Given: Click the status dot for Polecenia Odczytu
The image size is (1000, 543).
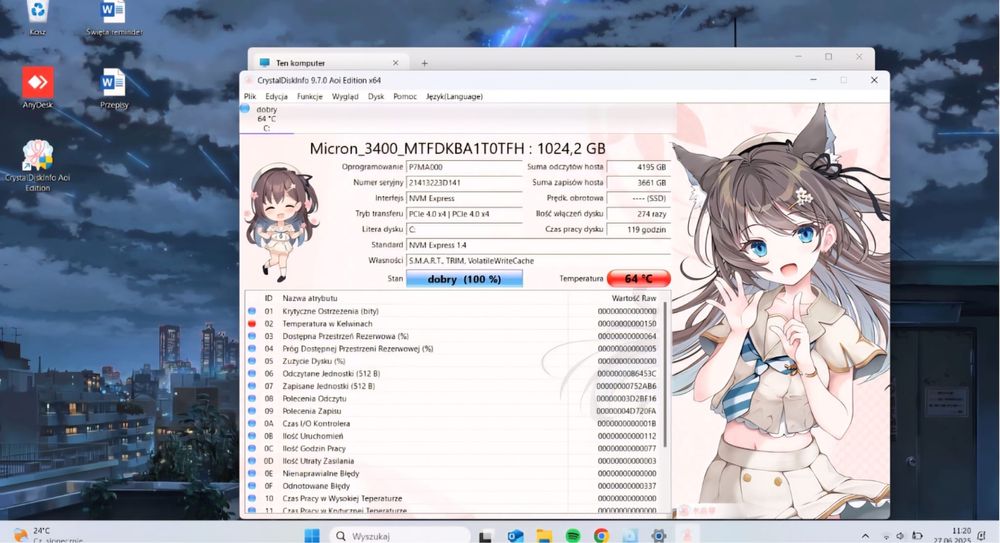Looking at the screenshot, I should [x=252, y=399].
